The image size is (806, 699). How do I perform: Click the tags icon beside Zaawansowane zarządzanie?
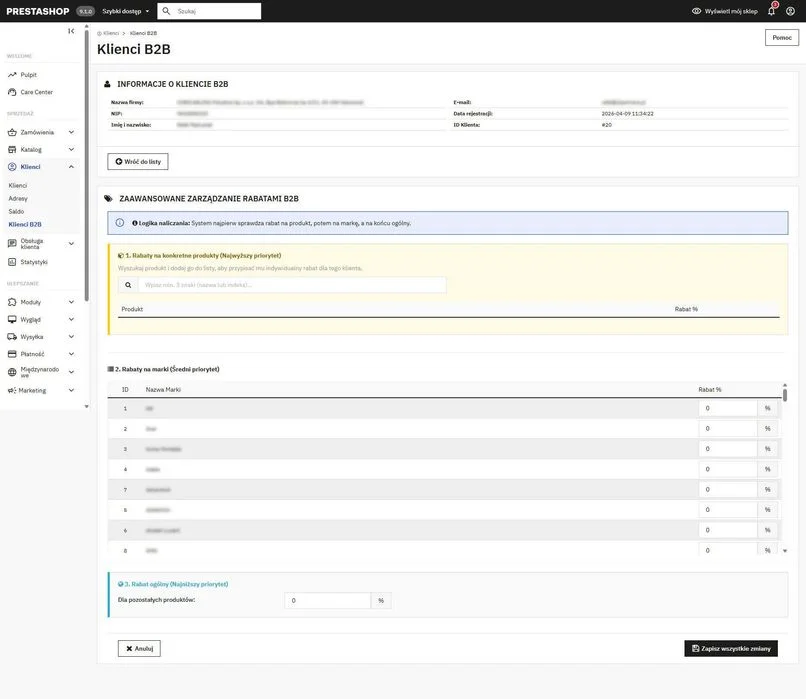pos(108,198)
